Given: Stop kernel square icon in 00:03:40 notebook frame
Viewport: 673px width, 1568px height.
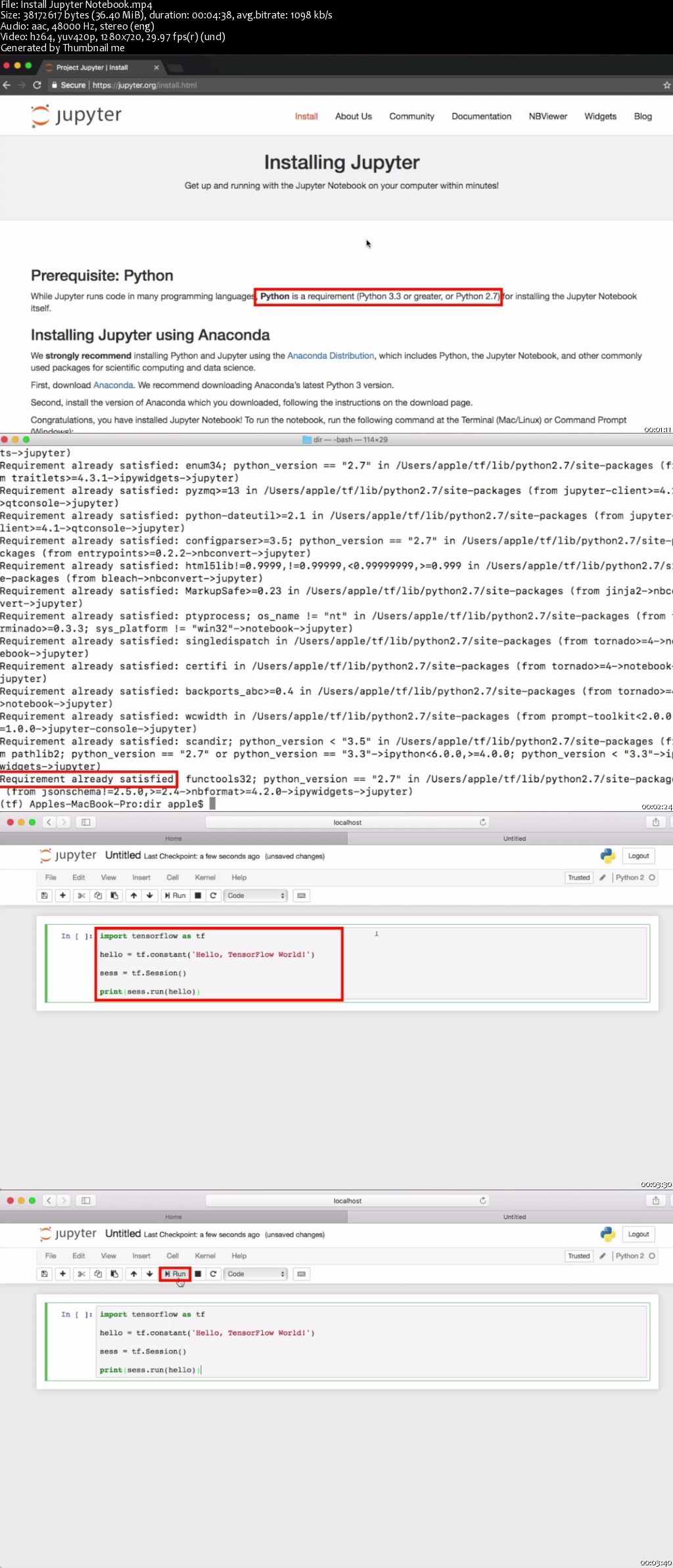Looking at the screenshot, I should [198, 1274].
